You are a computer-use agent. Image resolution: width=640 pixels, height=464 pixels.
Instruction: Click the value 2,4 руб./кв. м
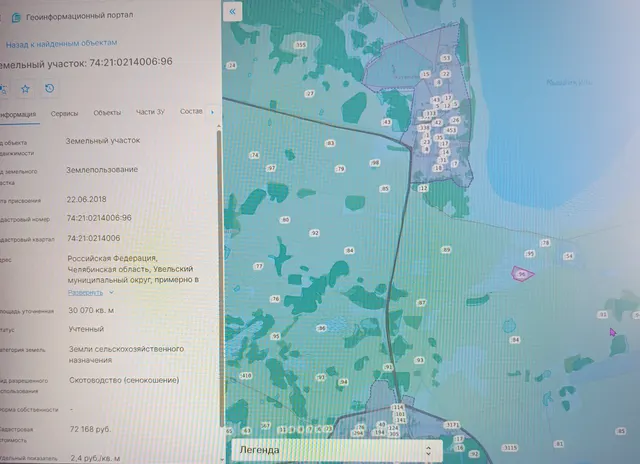point(95,458)
